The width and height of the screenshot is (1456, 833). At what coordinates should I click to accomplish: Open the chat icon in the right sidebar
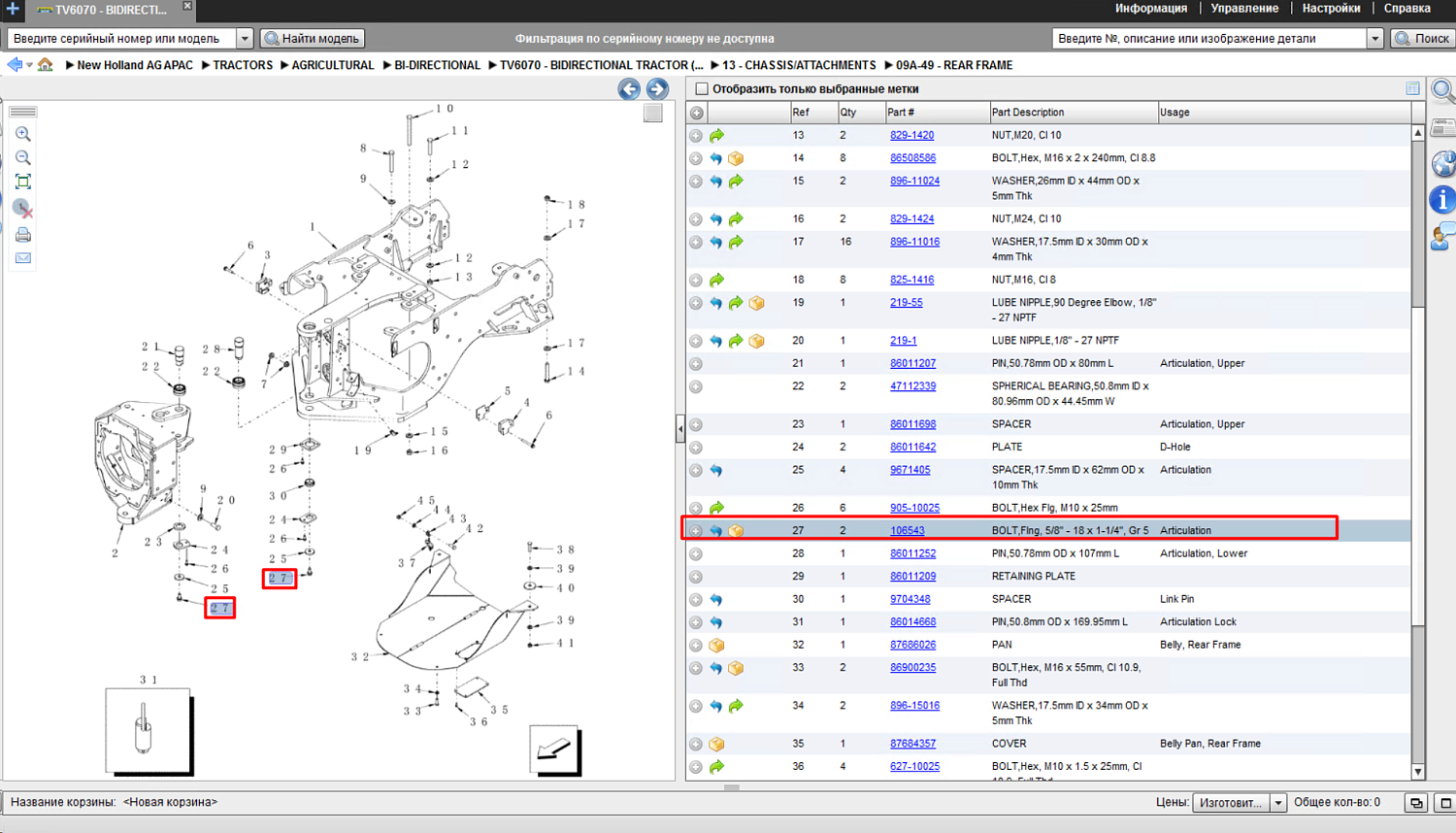coord(1443,236)
